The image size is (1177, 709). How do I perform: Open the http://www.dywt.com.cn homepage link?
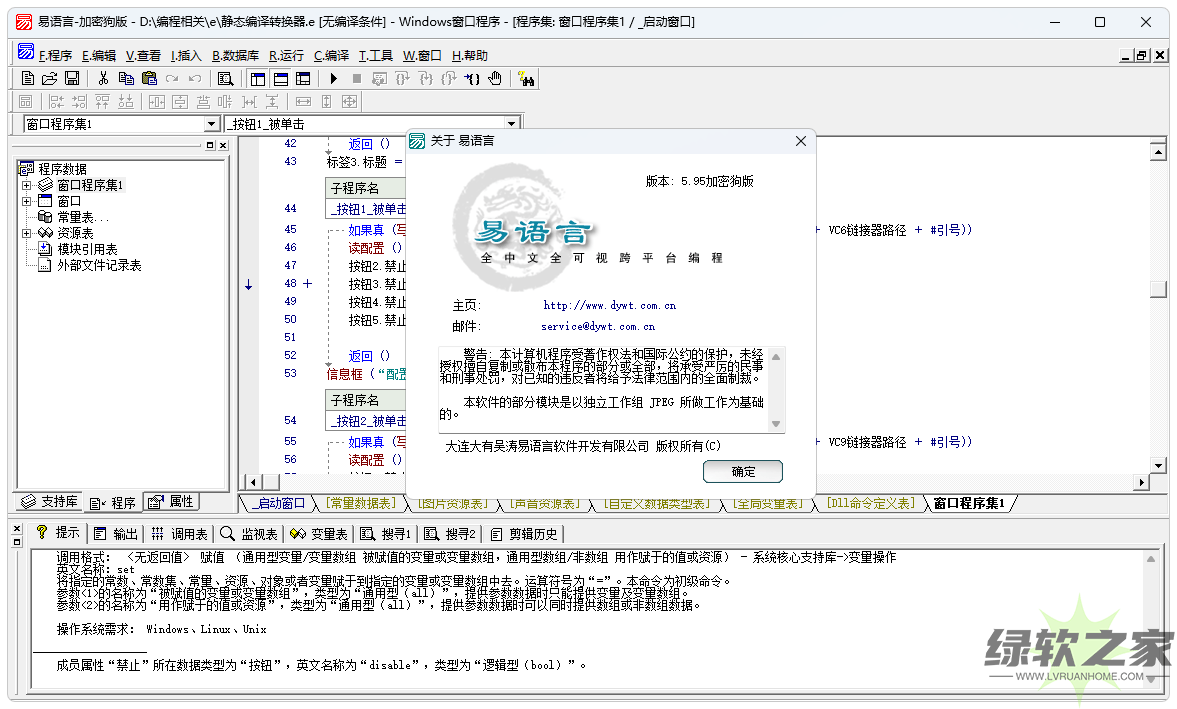(x=609, y=305)
